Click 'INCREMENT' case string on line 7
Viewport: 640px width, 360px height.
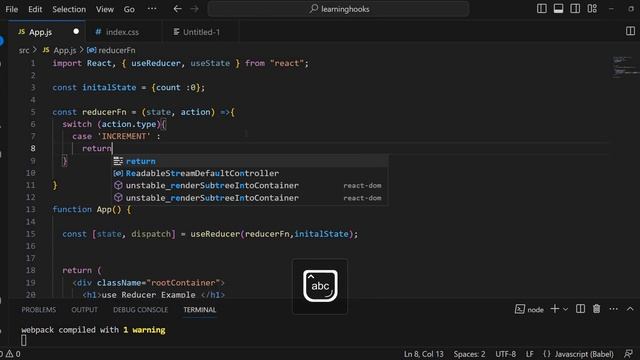pyautogui.click(x=124, y=136)
